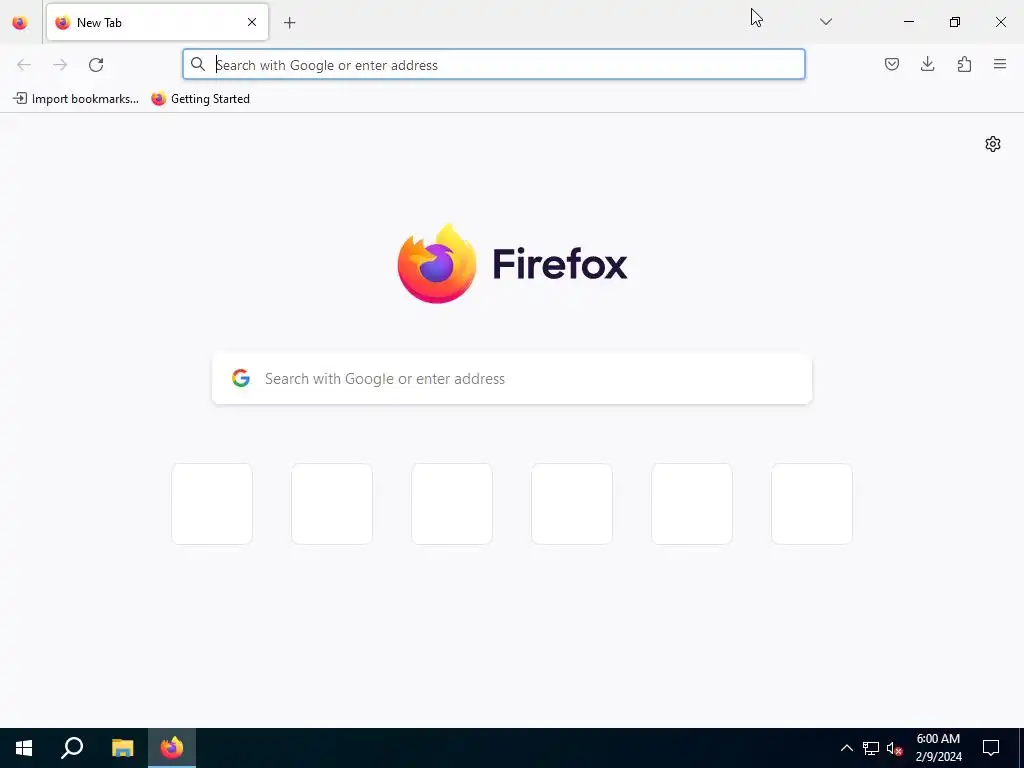
Task: Open notification Action Center icon
Action: tap(991, 748)
